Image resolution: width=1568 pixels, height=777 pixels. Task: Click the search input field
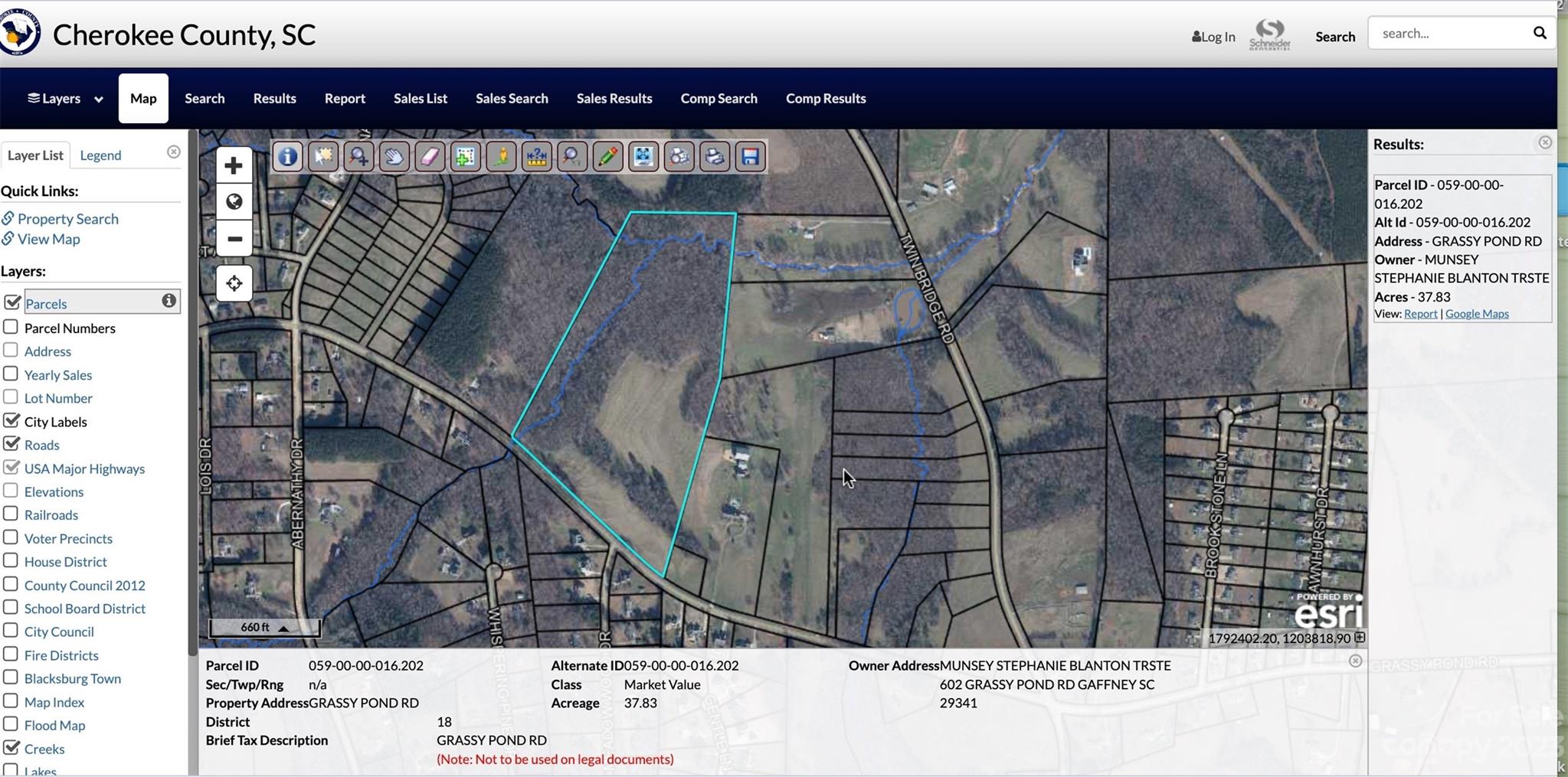[1449, 33]
